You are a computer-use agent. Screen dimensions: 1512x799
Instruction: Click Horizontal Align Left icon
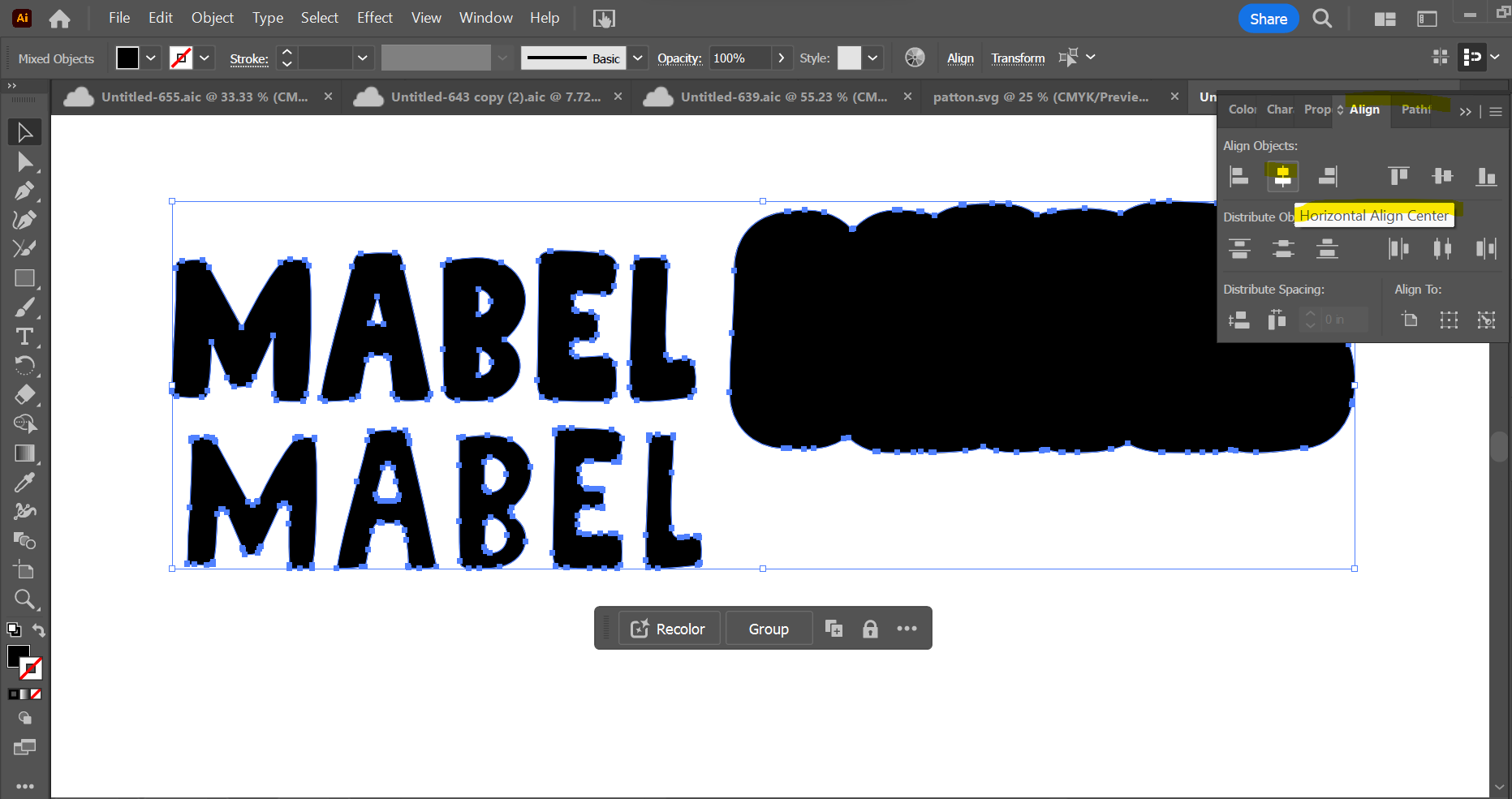pyautogui.click(x=1238, y=176)
